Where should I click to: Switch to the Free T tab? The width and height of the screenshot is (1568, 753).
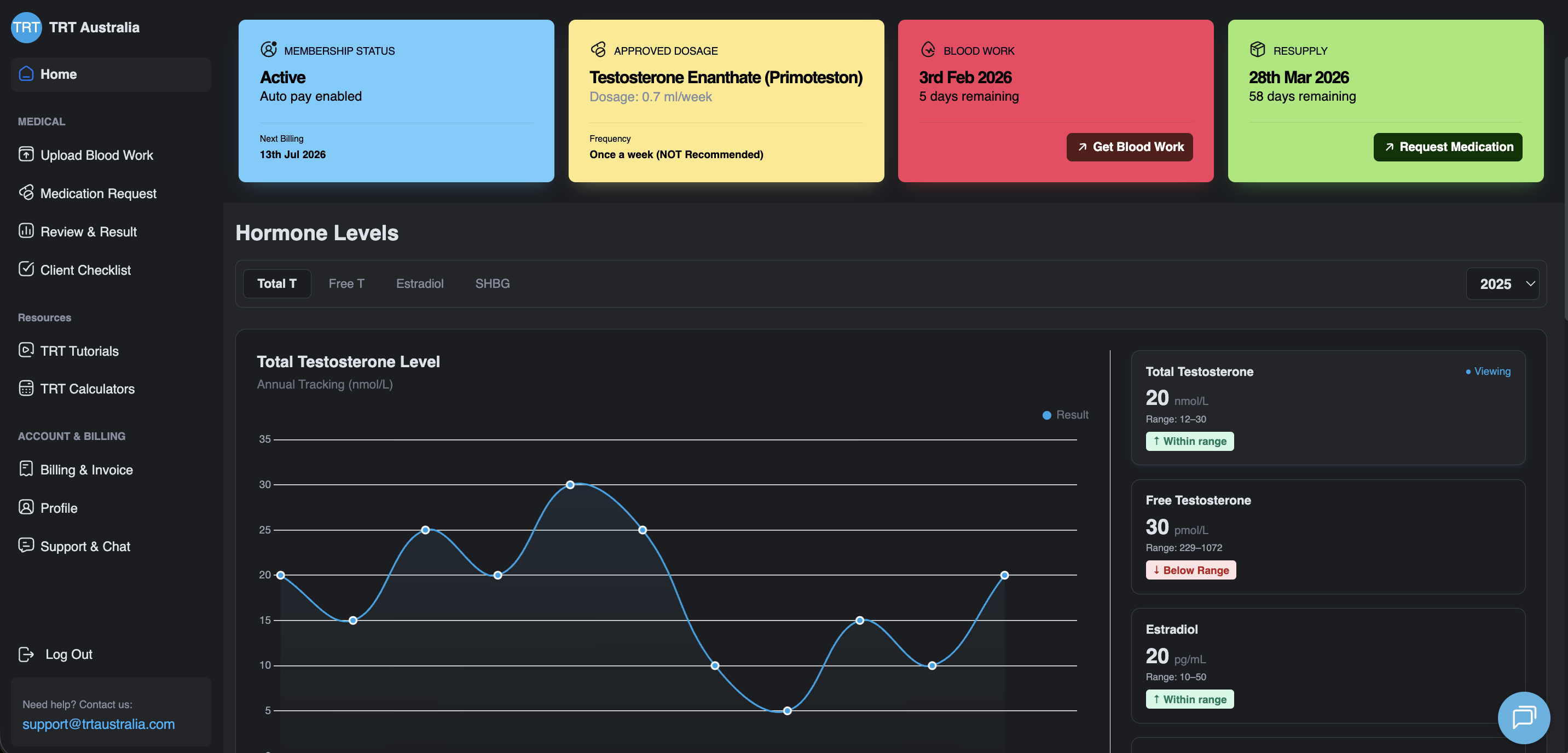tap(346, 283)
